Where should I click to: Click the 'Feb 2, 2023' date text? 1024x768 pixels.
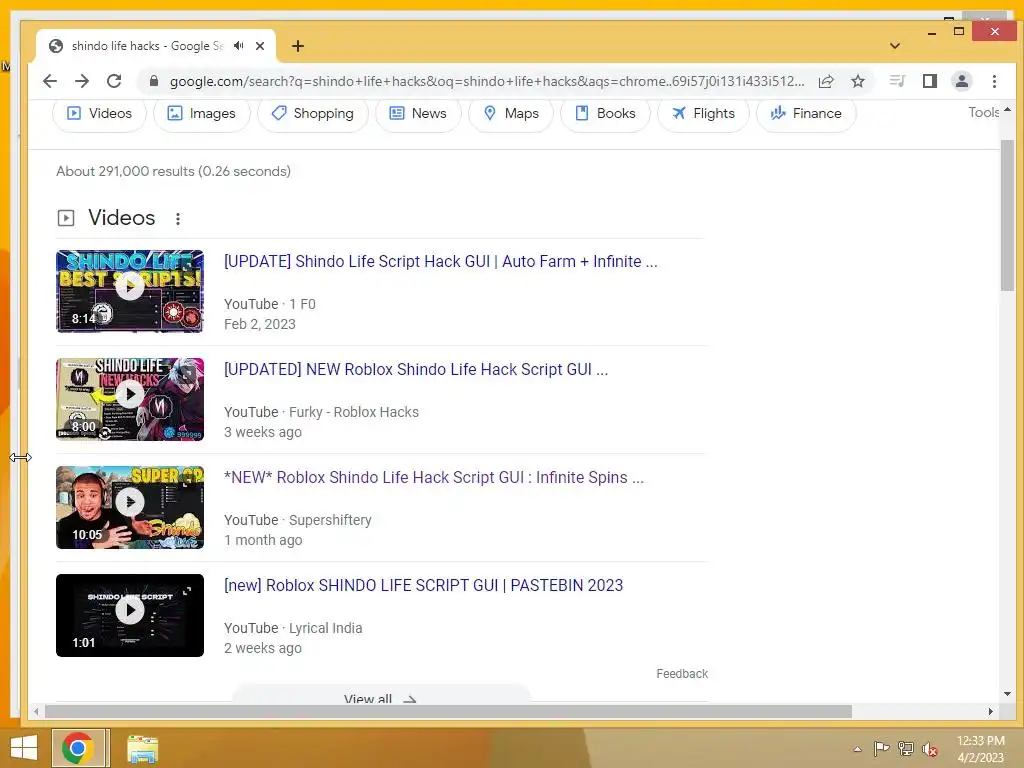(260, 324)
